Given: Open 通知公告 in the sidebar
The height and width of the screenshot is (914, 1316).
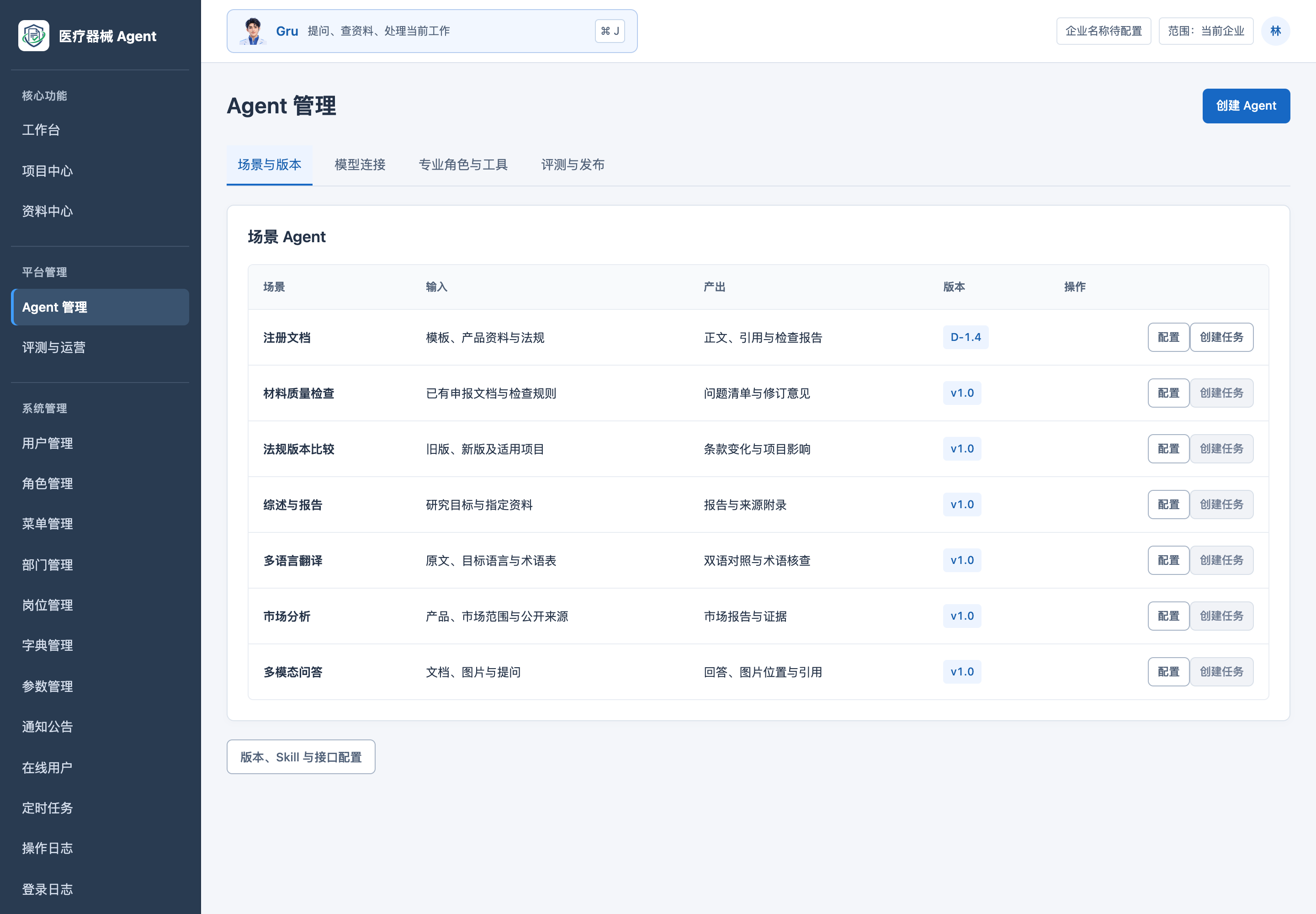Looking at the screenshot, I should click(x=100, y=727).
